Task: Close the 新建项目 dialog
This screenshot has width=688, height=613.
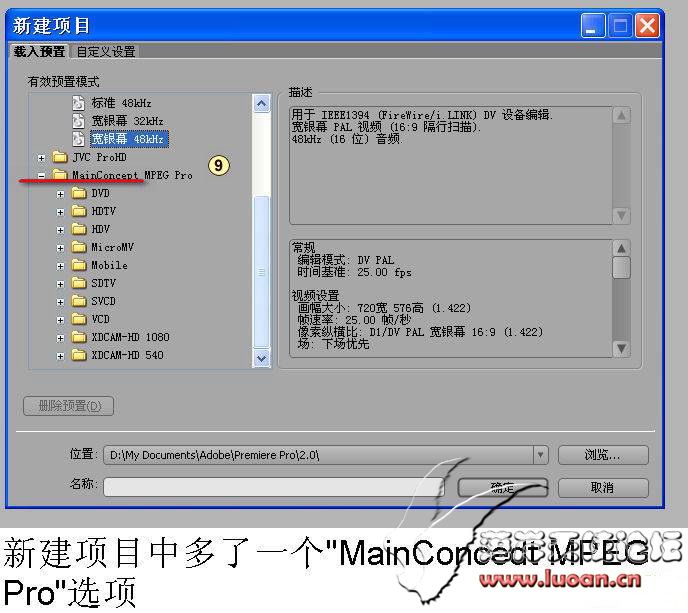Action: (648, 25)
